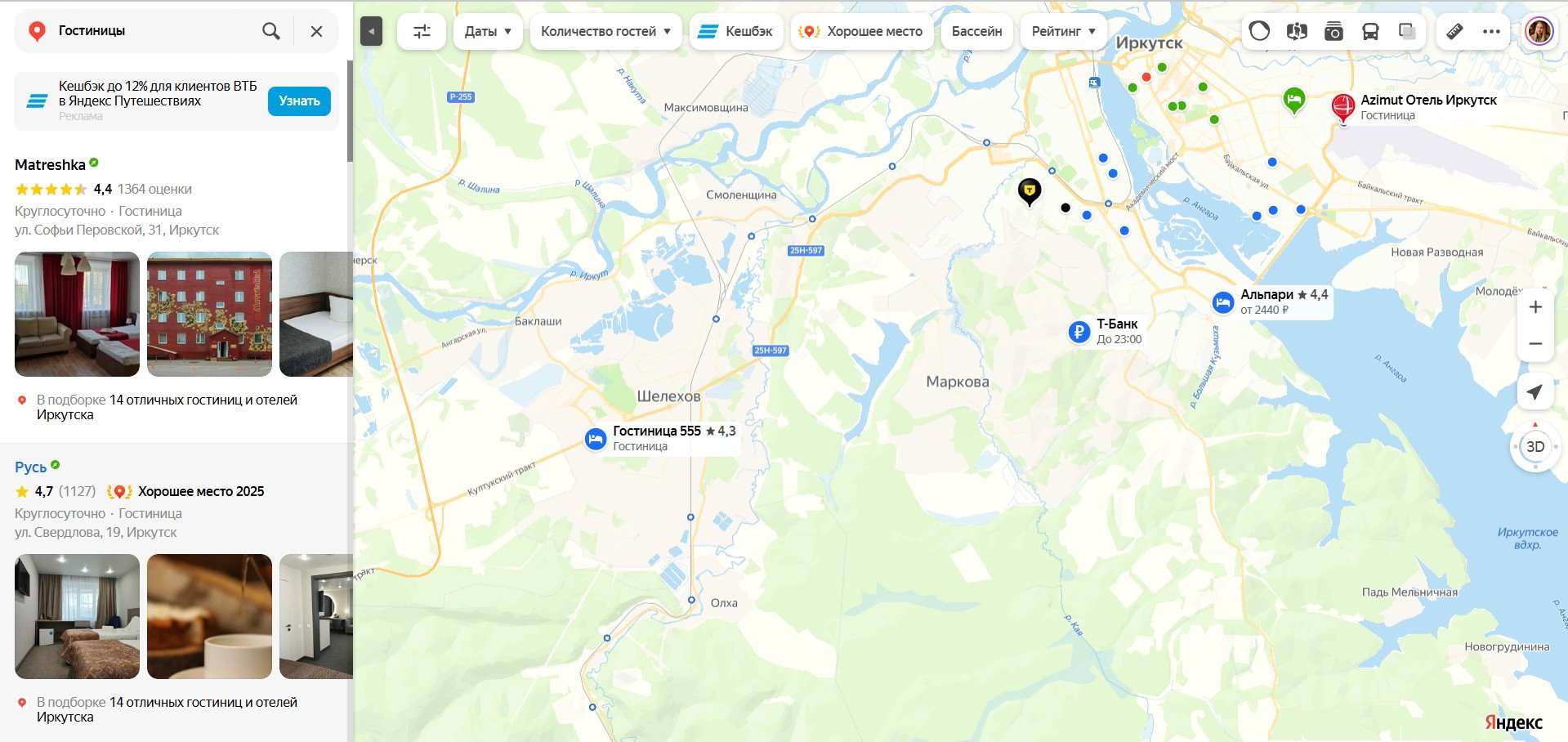The image size is (1568, 742).
Task: Switch map to 3D tilt control
Action: [1535, 447]
